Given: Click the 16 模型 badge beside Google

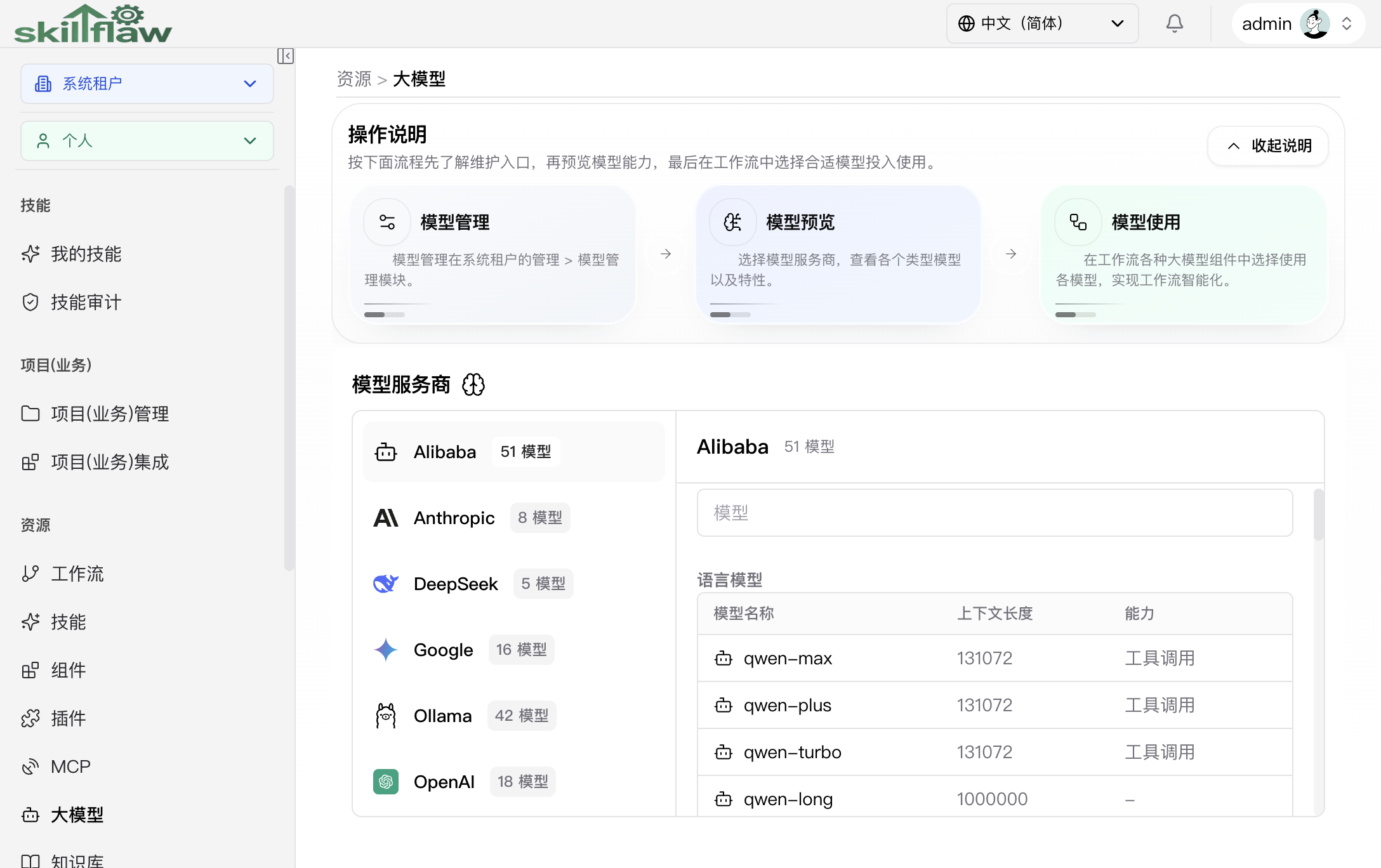Looking at the screenshot, I should tap(522, 650).
